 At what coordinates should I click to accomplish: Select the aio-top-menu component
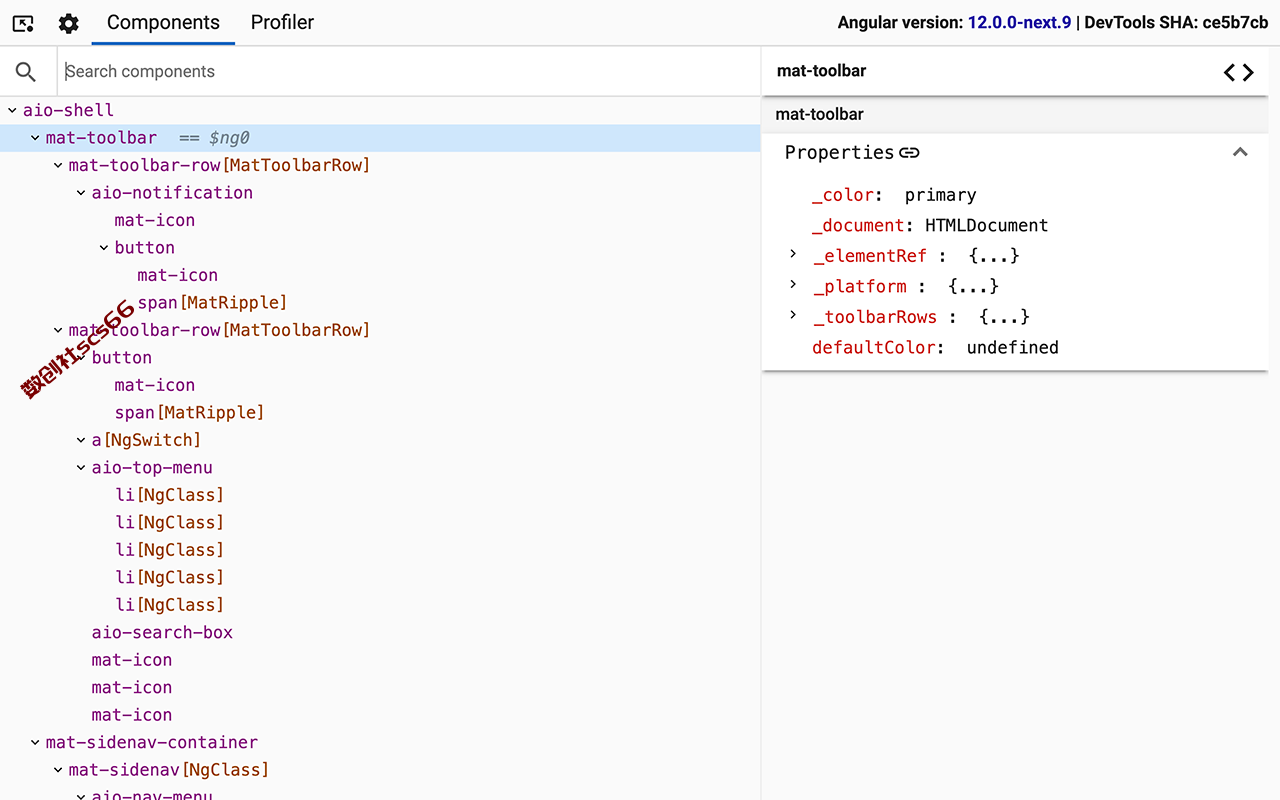coord(152,468)
